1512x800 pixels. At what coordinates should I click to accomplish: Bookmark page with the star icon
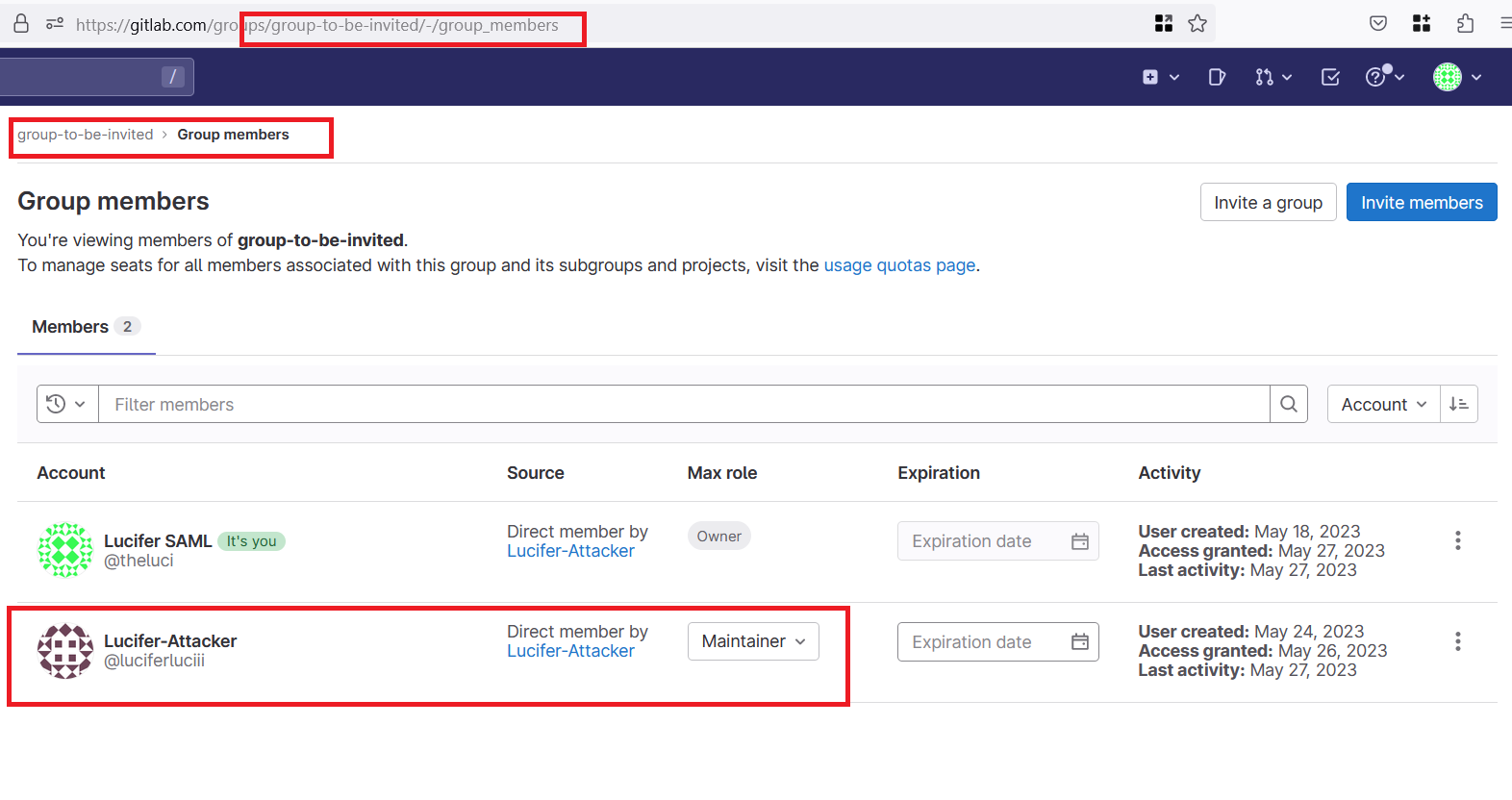point(1197,24)
